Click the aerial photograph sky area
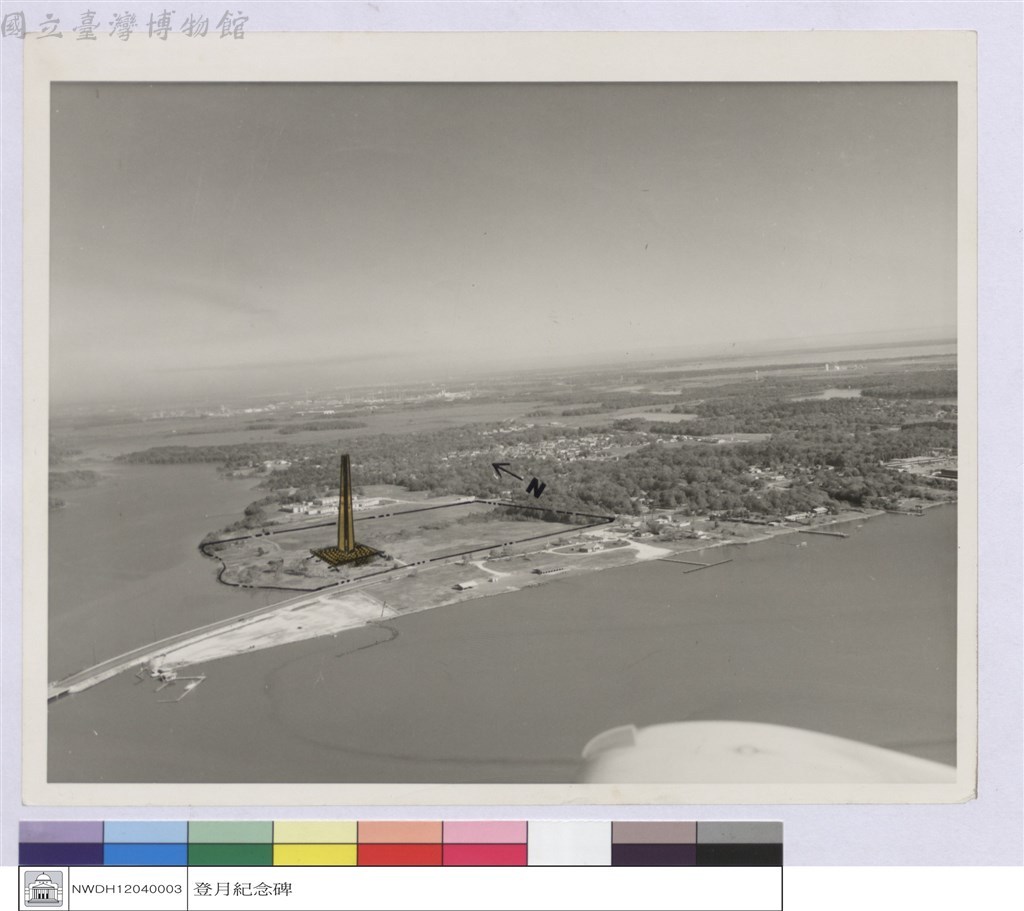This screenshot has width=1024, height=911. click(x=503, y=216)
